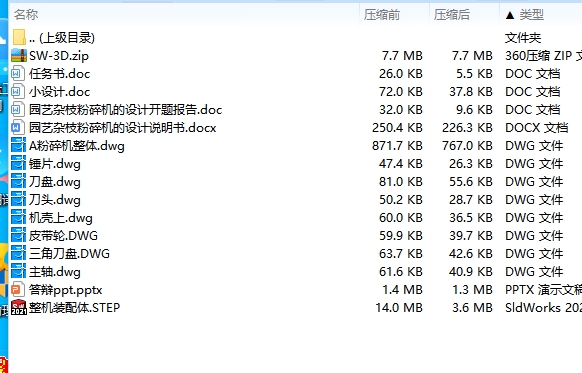Image resolution: width=582 pixels, height=373 pixels.
Task: Toggle the sort arrow beside 类型
Action: [x=510, y=15]
